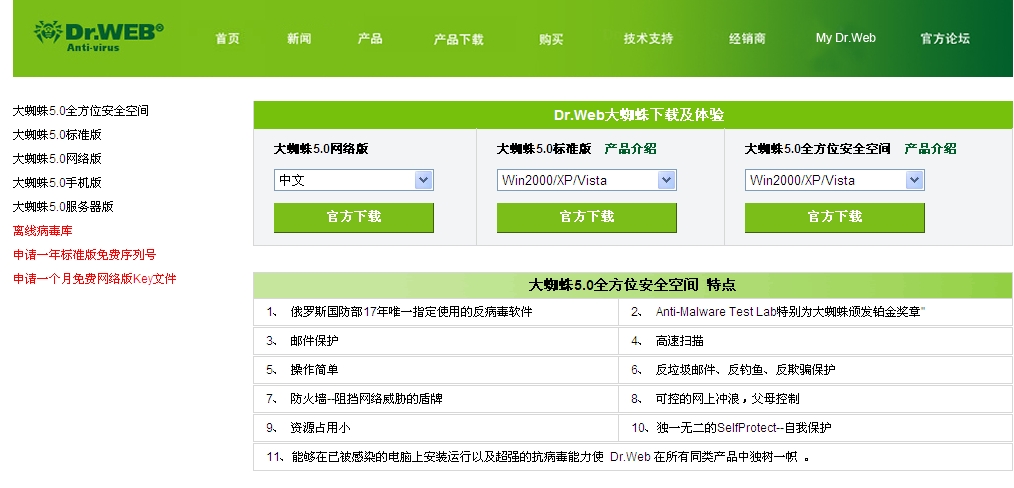Open 技术支持 in the top navigation

(x=648, y=39)
